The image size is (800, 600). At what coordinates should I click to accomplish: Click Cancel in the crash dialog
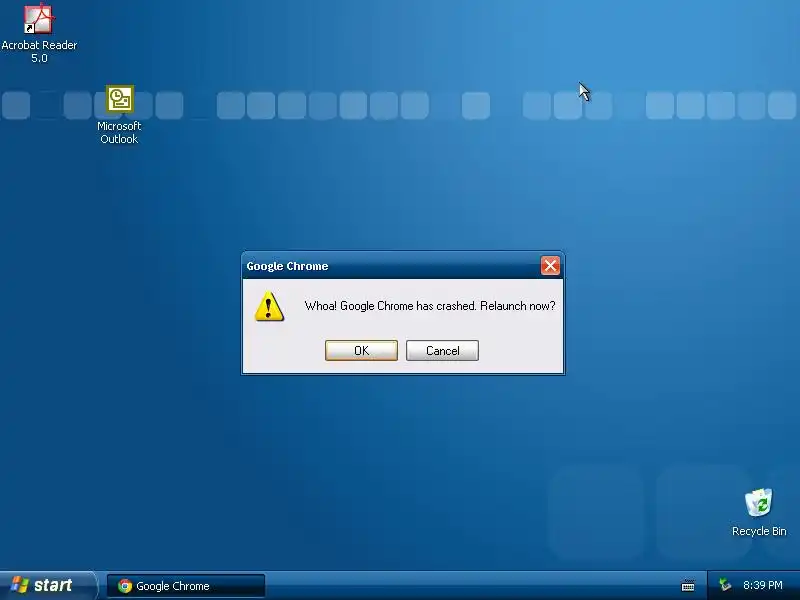pyautogui.click(x=442, y=351)
